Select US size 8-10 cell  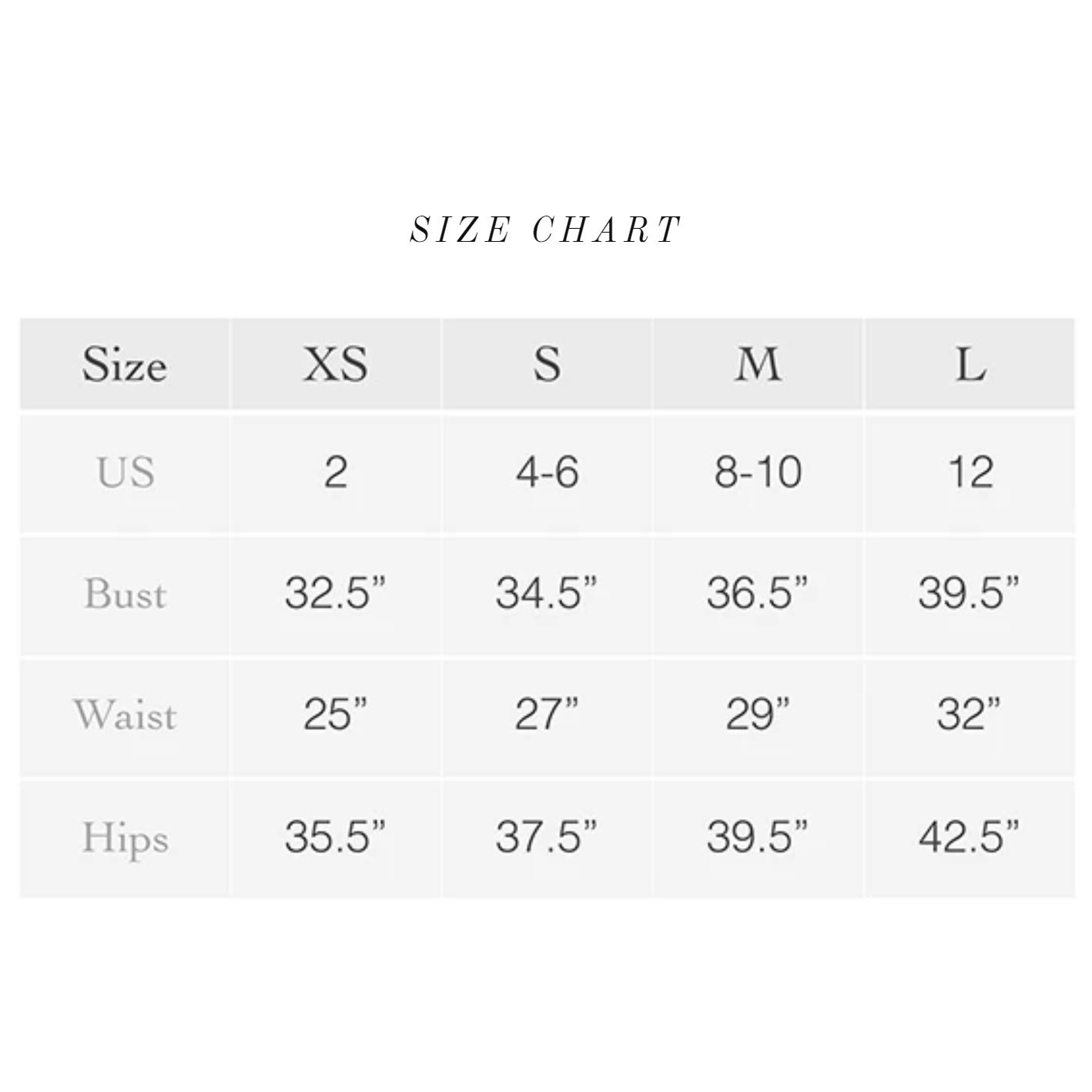coord(758,473)
